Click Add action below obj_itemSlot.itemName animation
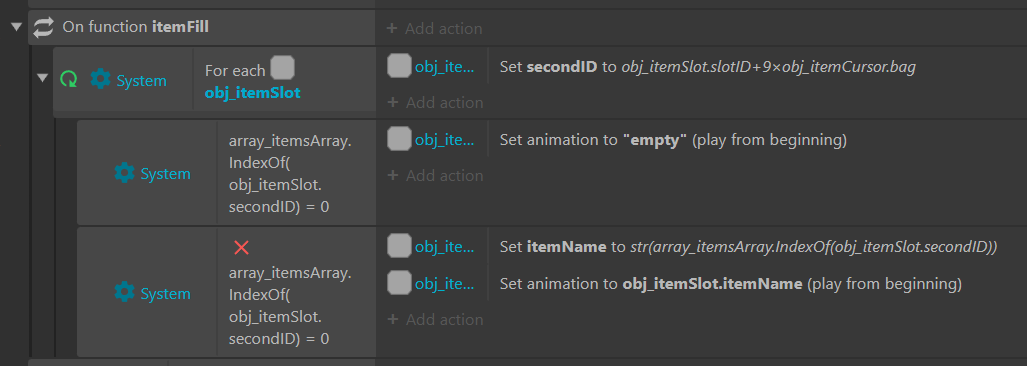Viewport: 1027px width, 366px height. coord(435,320)
